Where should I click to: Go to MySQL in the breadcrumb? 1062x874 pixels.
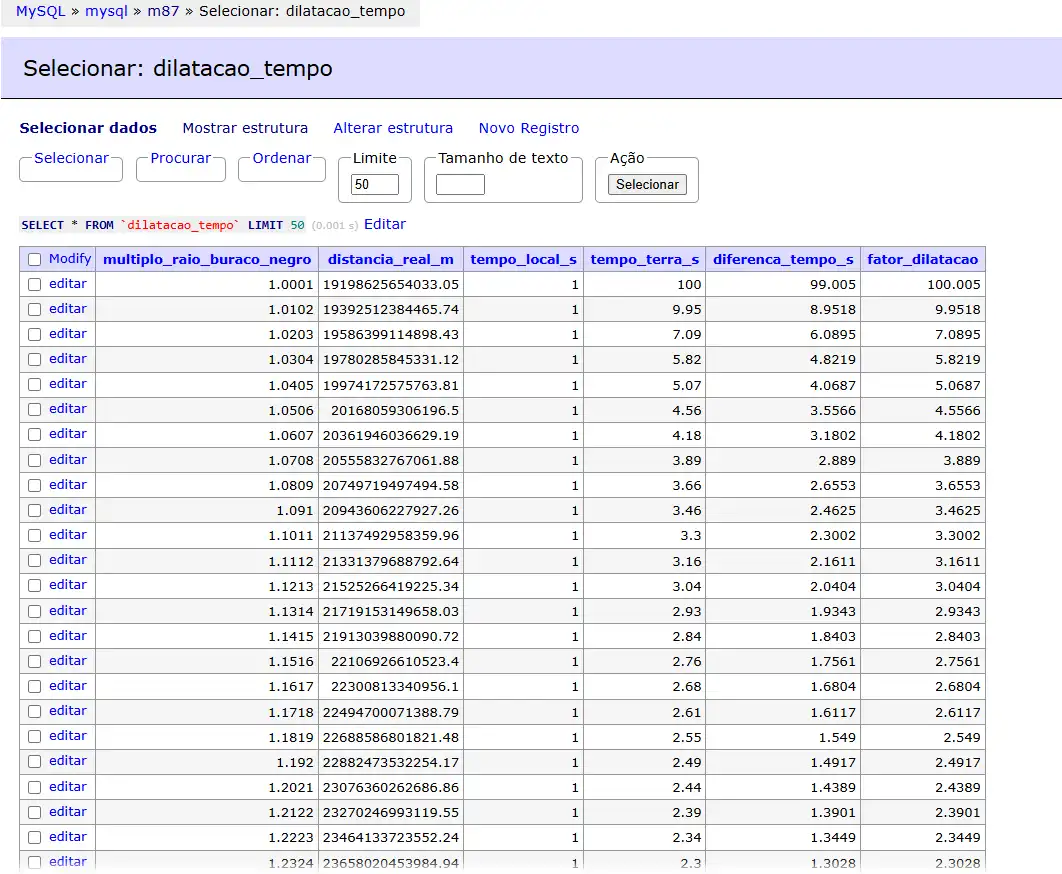pyautogui.click(x=41, y=12)
